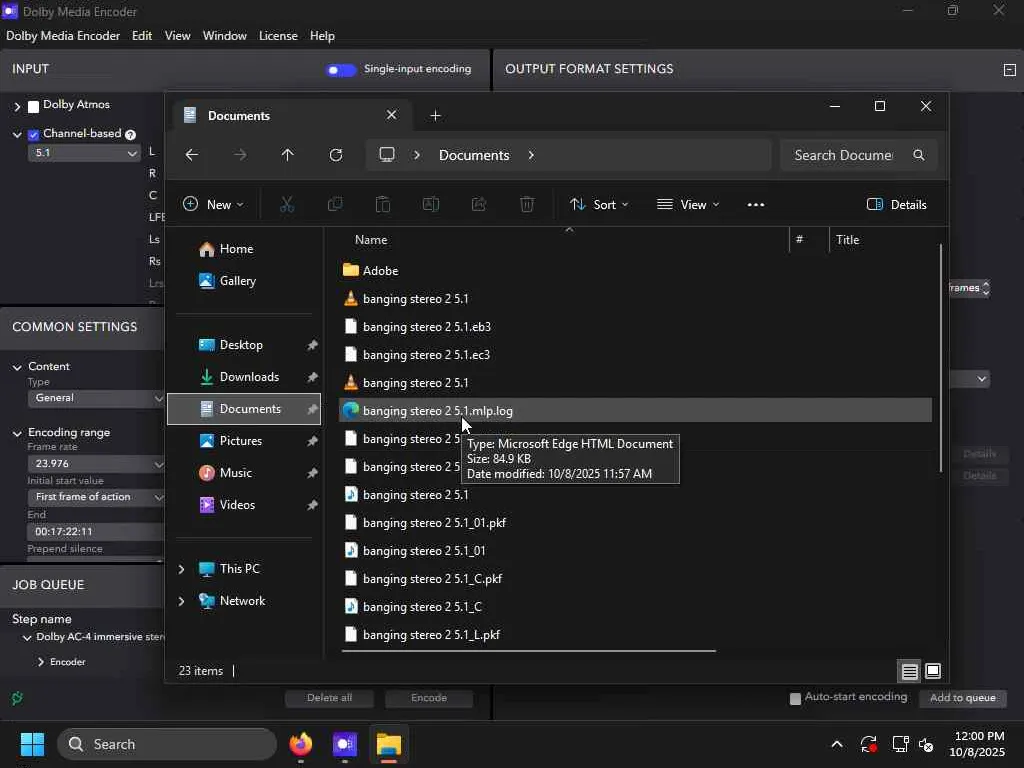Click the Paste clipboard icon in Explorer
This screenshot has width=1024, height=768.
tap(383, 204)
